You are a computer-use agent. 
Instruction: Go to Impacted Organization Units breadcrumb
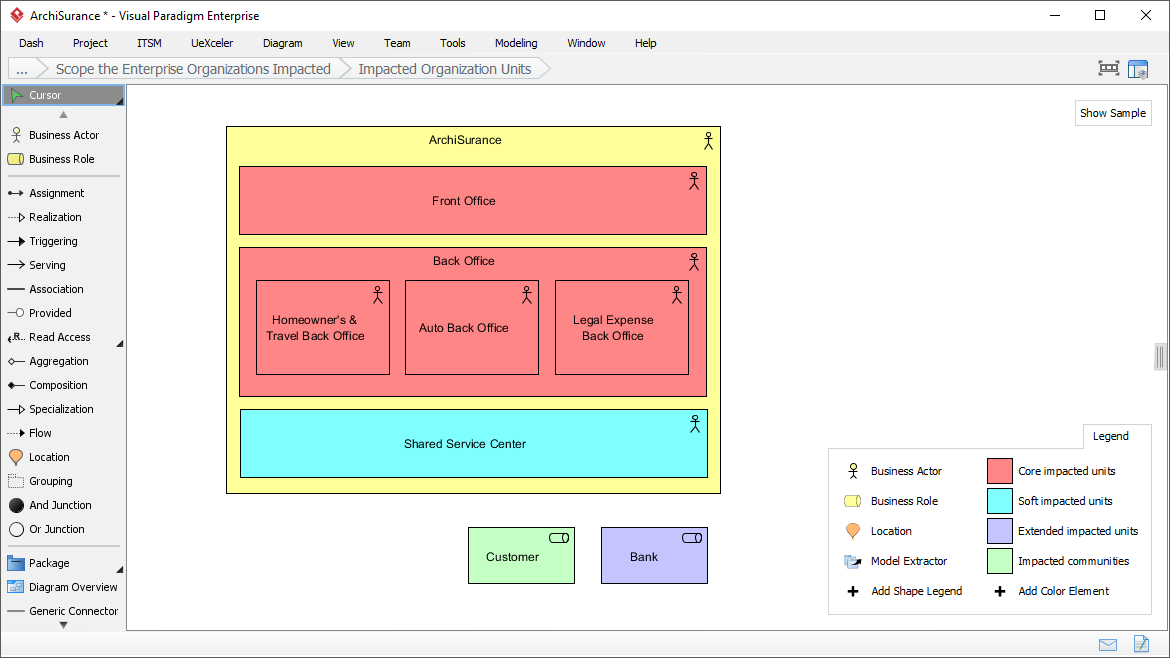(x=445, y=69)
